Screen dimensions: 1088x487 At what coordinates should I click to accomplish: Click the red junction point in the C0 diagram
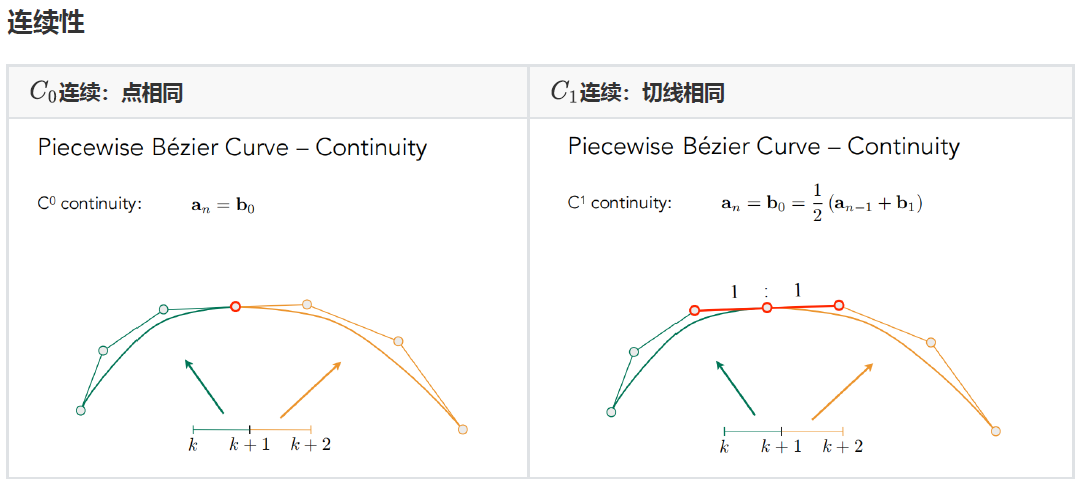235,307
